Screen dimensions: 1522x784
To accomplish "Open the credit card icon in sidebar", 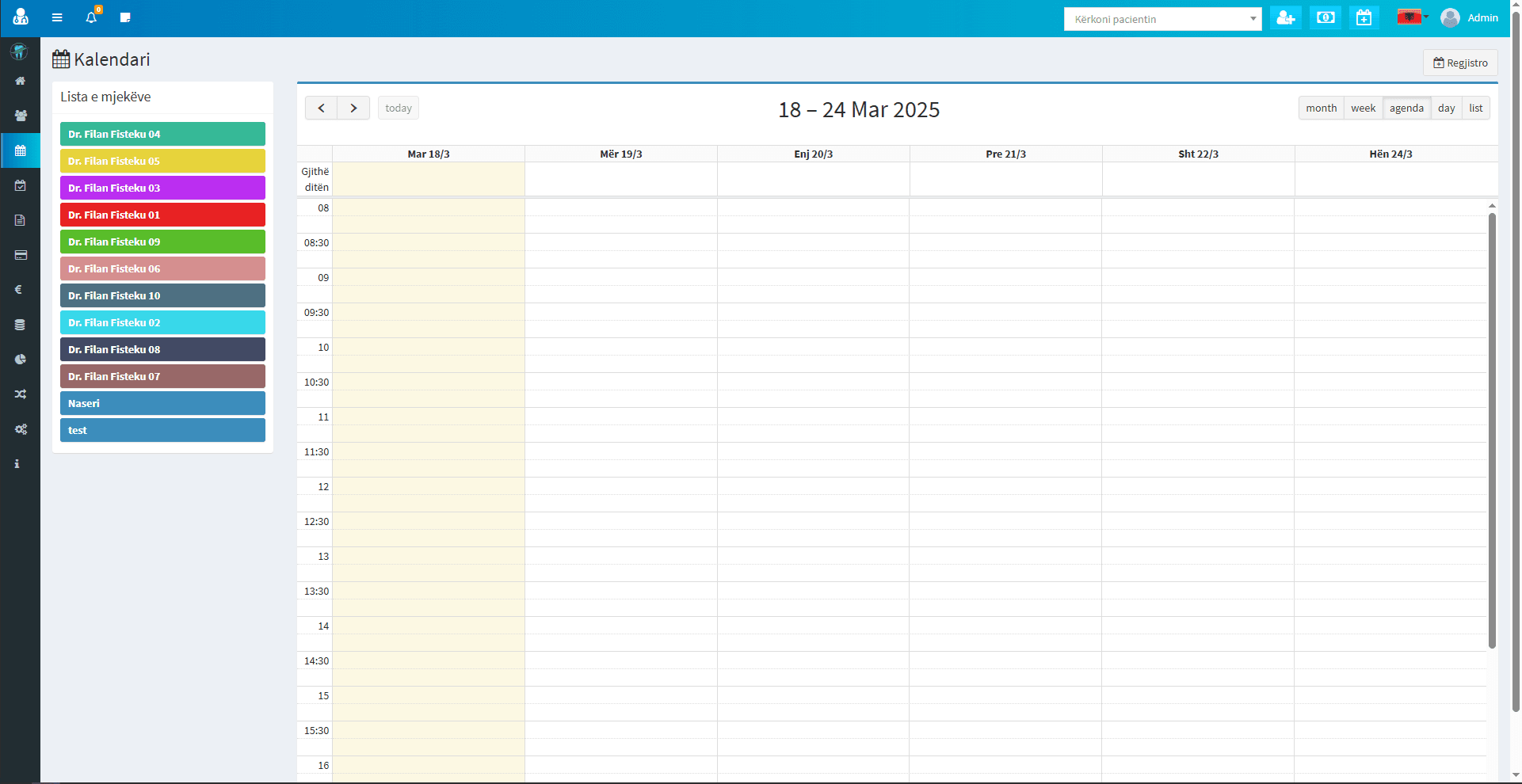I will coord(21,255).
